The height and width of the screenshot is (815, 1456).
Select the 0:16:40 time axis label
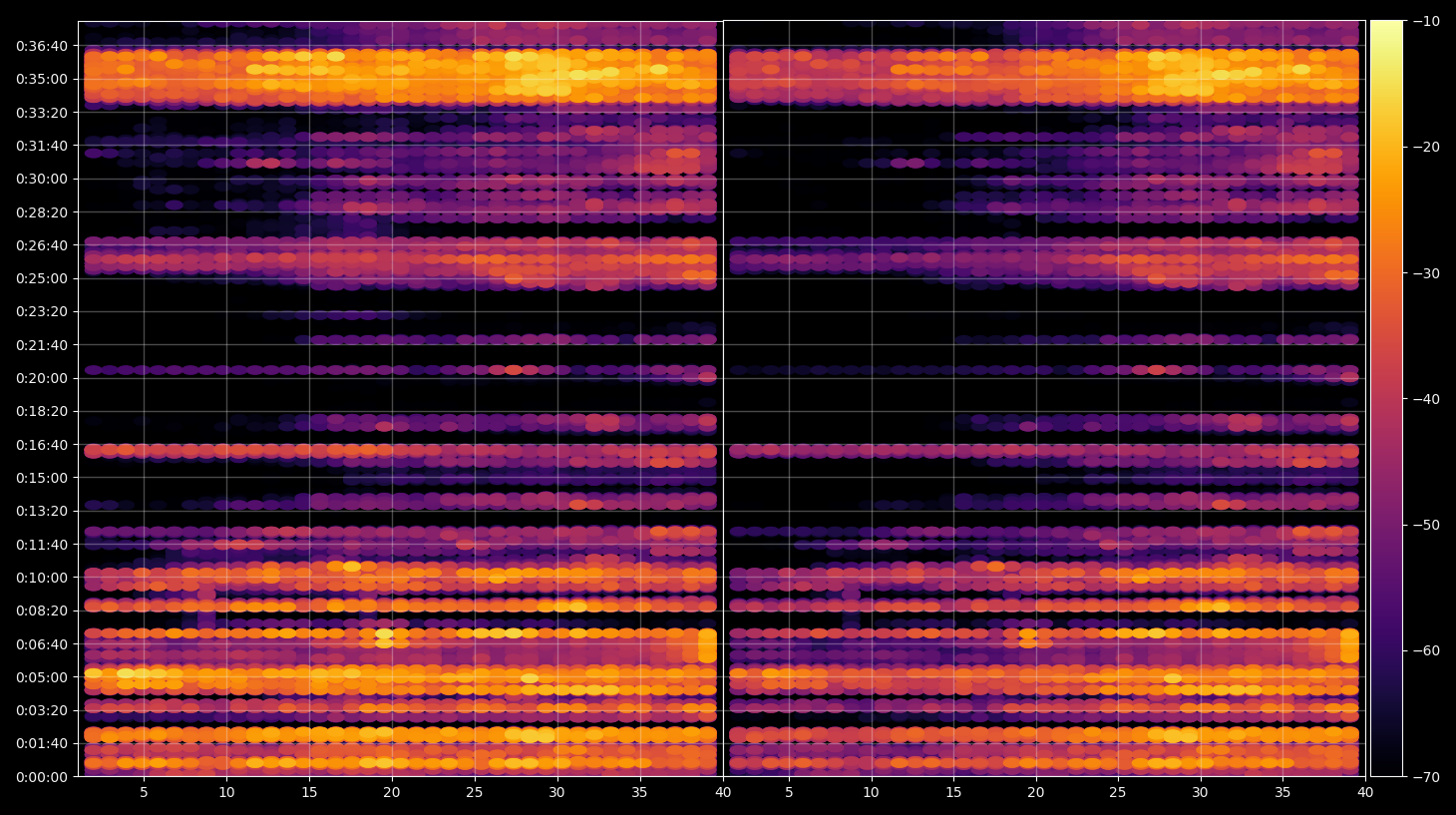[42, 445]
